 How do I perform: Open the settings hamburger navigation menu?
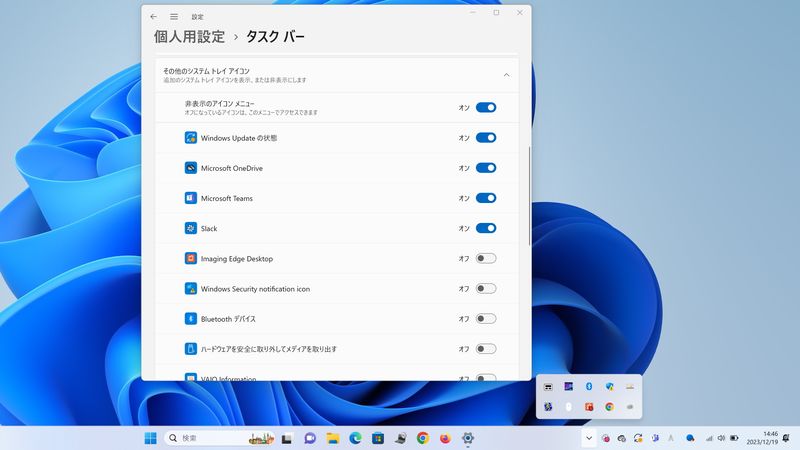tap(174, 16)
